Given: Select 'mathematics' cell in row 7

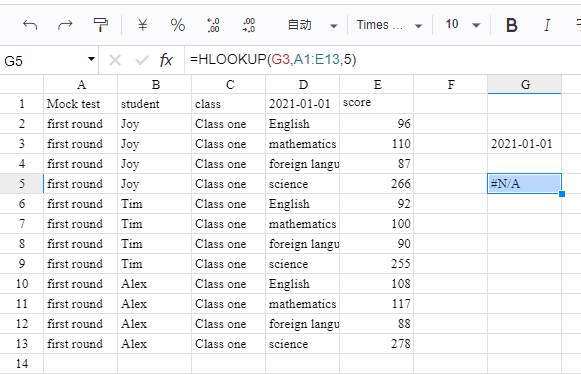Looking at the screenshot, I should pyautogui.click(x=303, y=224).
